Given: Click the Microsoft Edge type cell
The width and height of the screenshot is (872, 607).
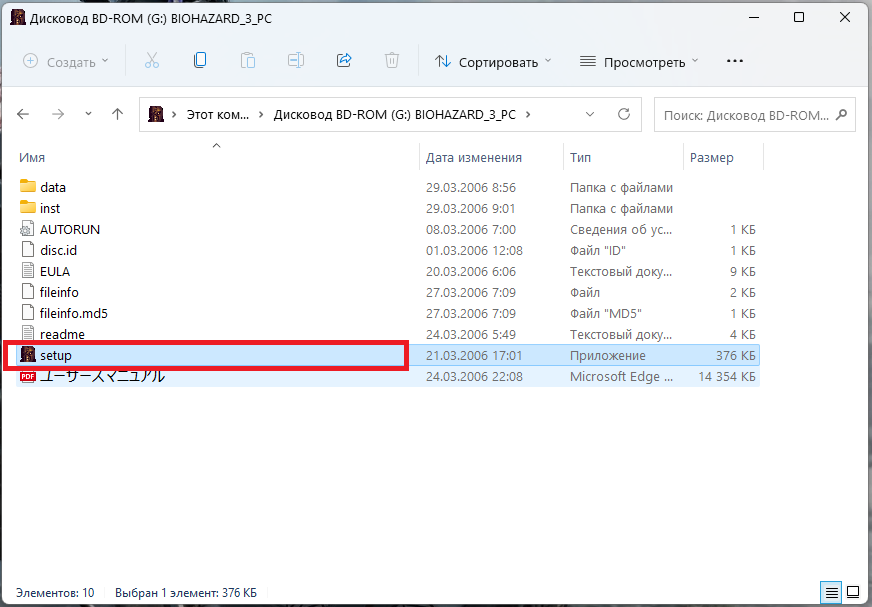Looking at the screenshot, I should [621, 377].
